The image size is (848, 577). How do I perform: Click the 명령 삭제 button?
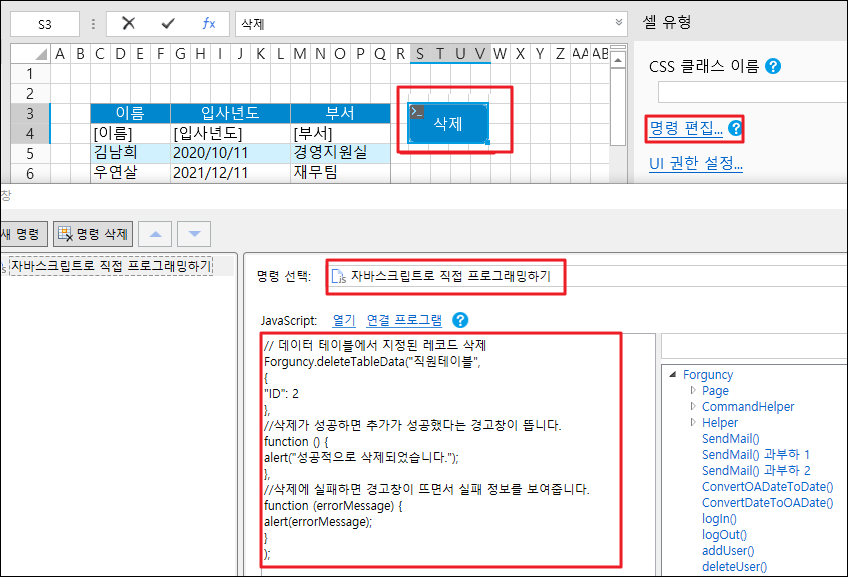point(94,234)
